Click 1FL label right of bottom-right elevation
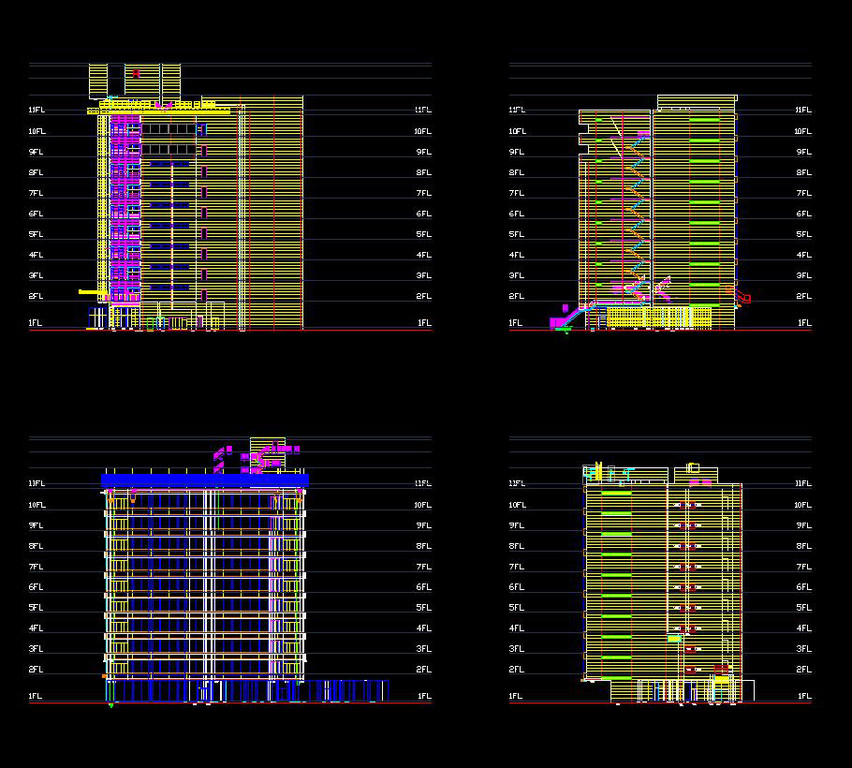 point(805,696)
